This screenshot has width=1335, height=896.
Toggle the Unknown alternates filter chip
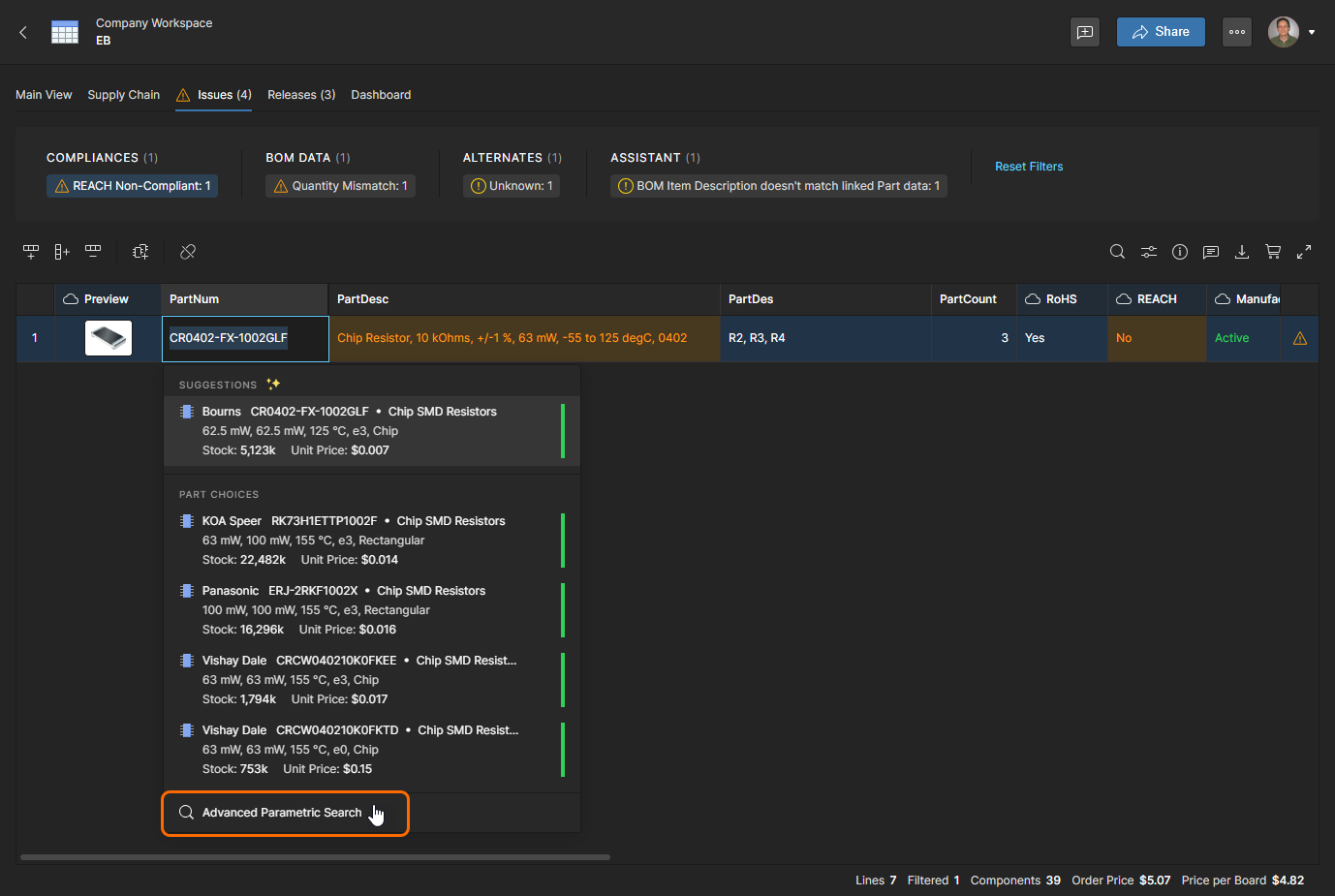click(512, 186)
